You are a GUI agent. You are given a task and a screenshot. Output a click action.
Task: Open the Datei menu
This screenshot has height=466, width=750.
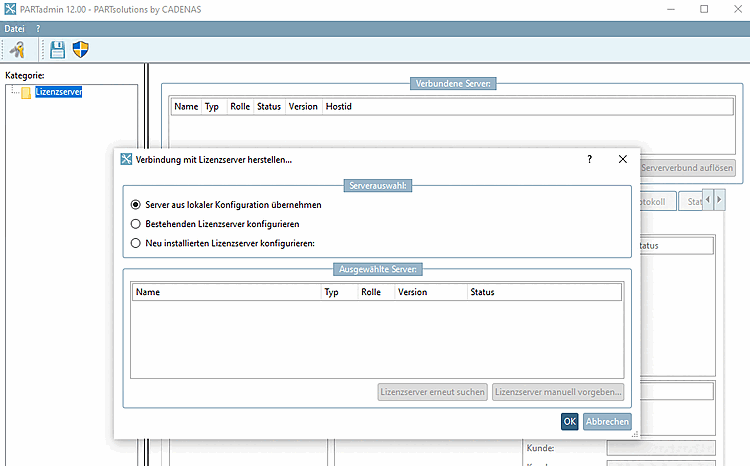(14, 29)
